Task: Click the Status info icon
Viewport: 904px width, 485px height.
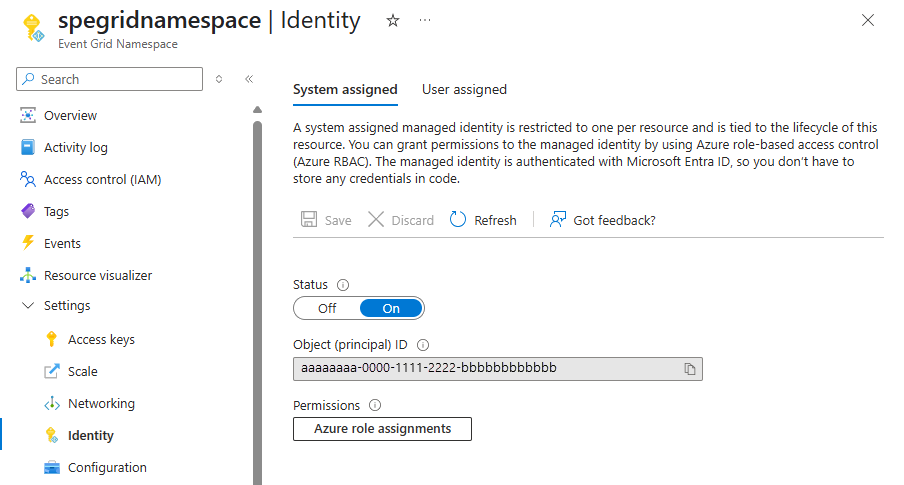Action: point(343,285)
